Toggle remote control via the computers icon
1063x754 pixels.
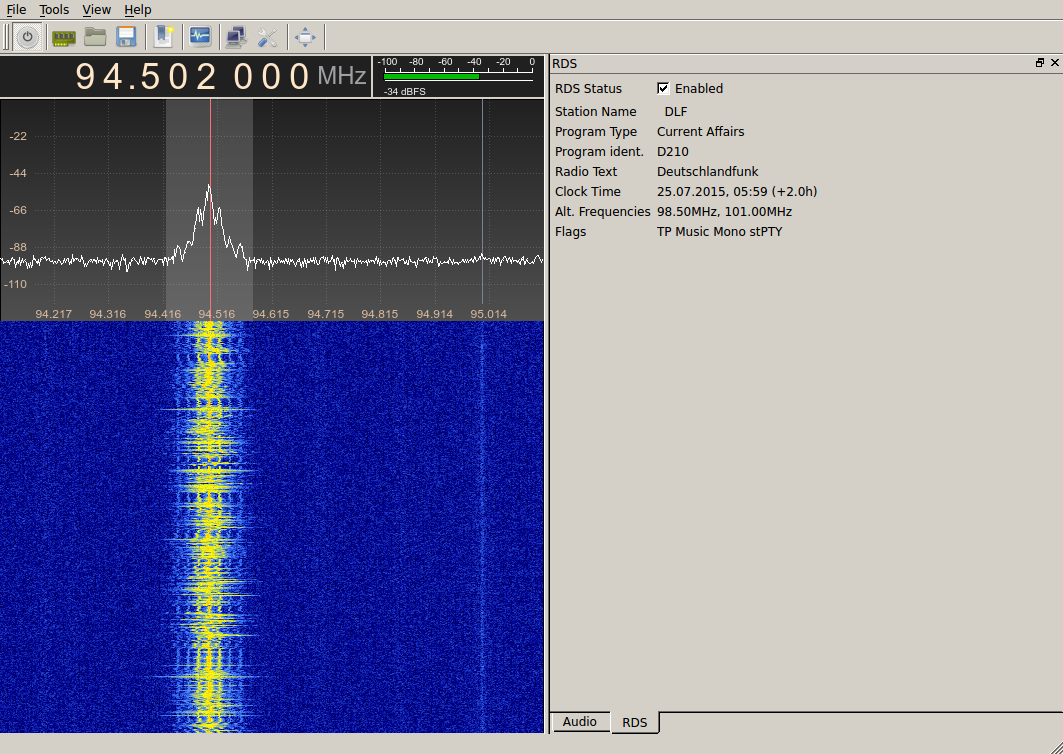[236, 38]
